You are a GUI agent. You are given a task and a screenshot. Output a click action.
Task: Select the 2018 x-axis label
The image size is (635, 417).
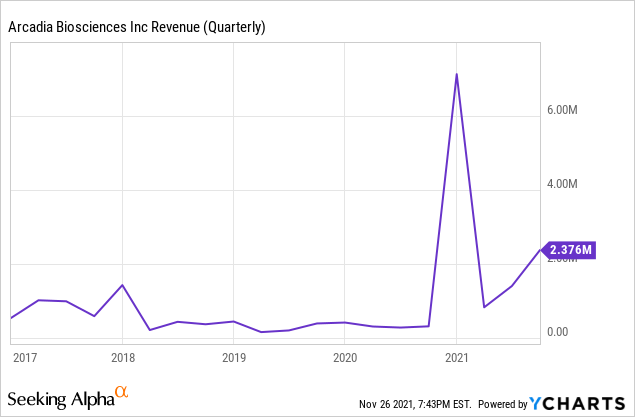[x=123, y=358]
